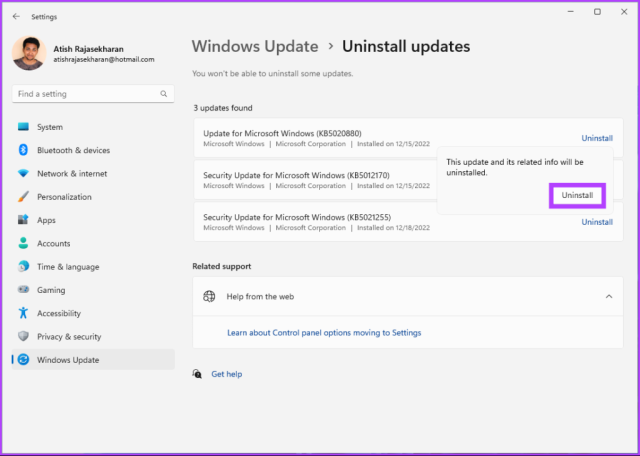Click the Help from the web globe icon
The width and height of the screenshot is (640, 456).
pyautogui.click(x=209, y=296)
